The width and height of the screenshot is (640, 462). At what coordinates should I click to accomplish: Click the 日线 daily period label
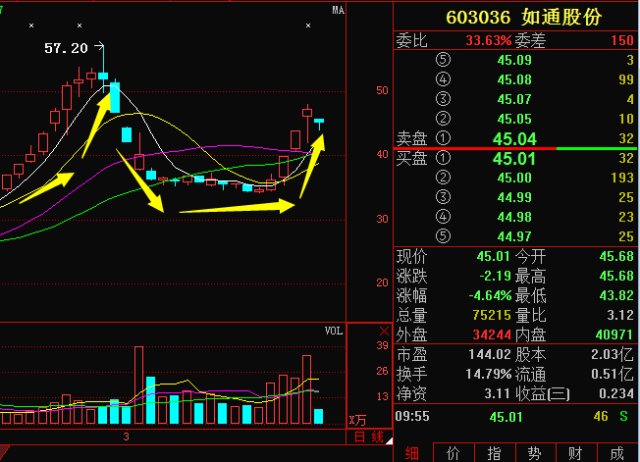[369, 437]
